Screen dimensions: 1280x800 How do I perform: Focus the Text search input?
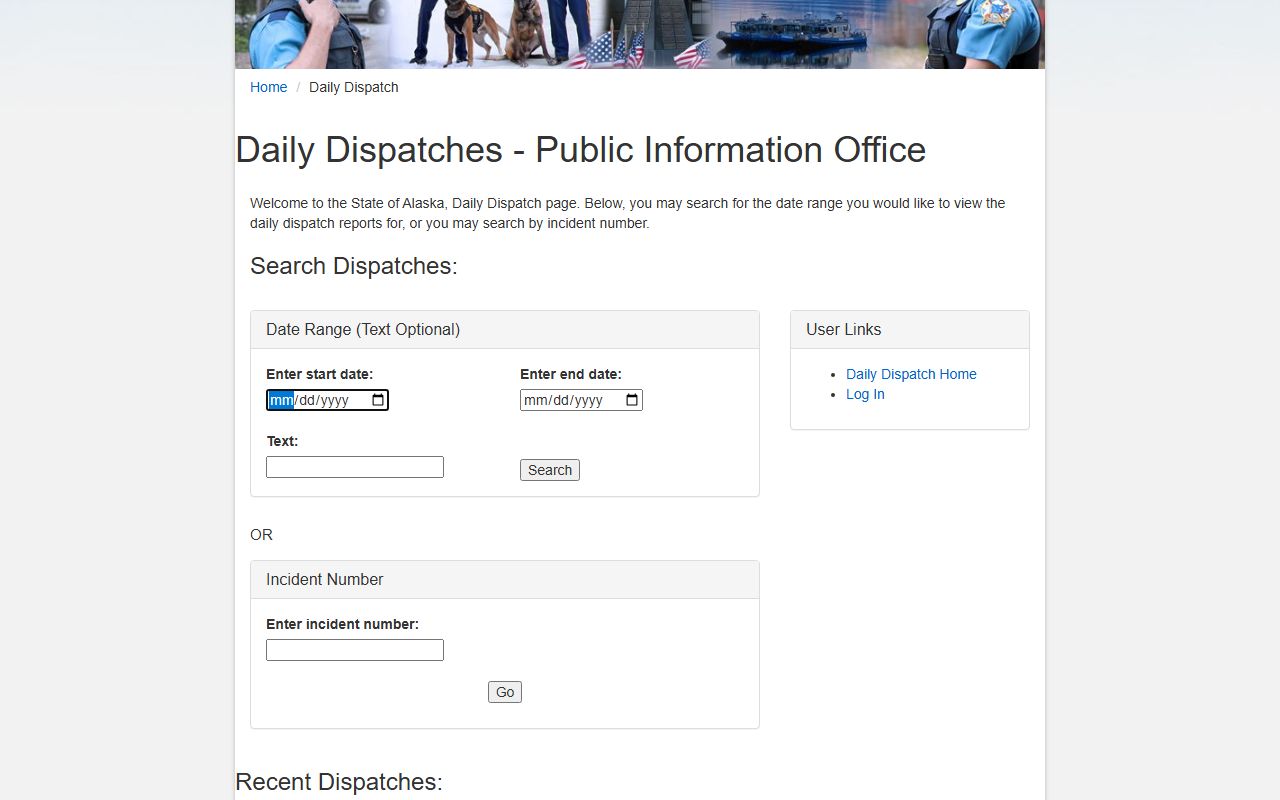click(x=355, y=467)
